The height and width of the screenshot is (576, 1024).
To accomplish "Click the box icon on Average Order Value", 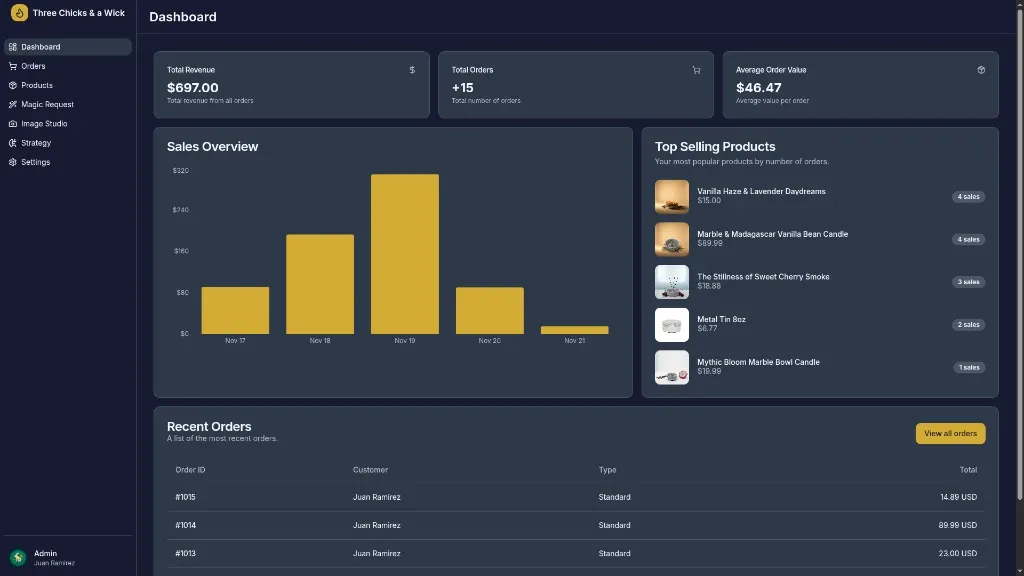I will point(981,70).
